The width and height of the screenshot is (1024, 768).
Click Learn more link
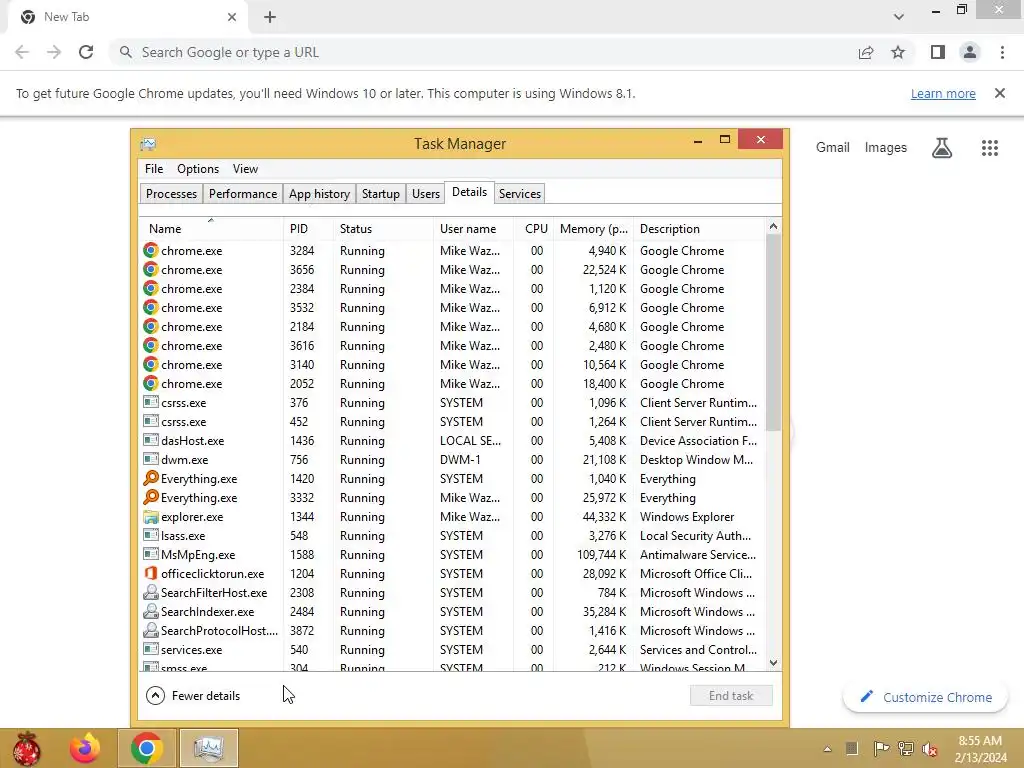click(x=943, y=93)
